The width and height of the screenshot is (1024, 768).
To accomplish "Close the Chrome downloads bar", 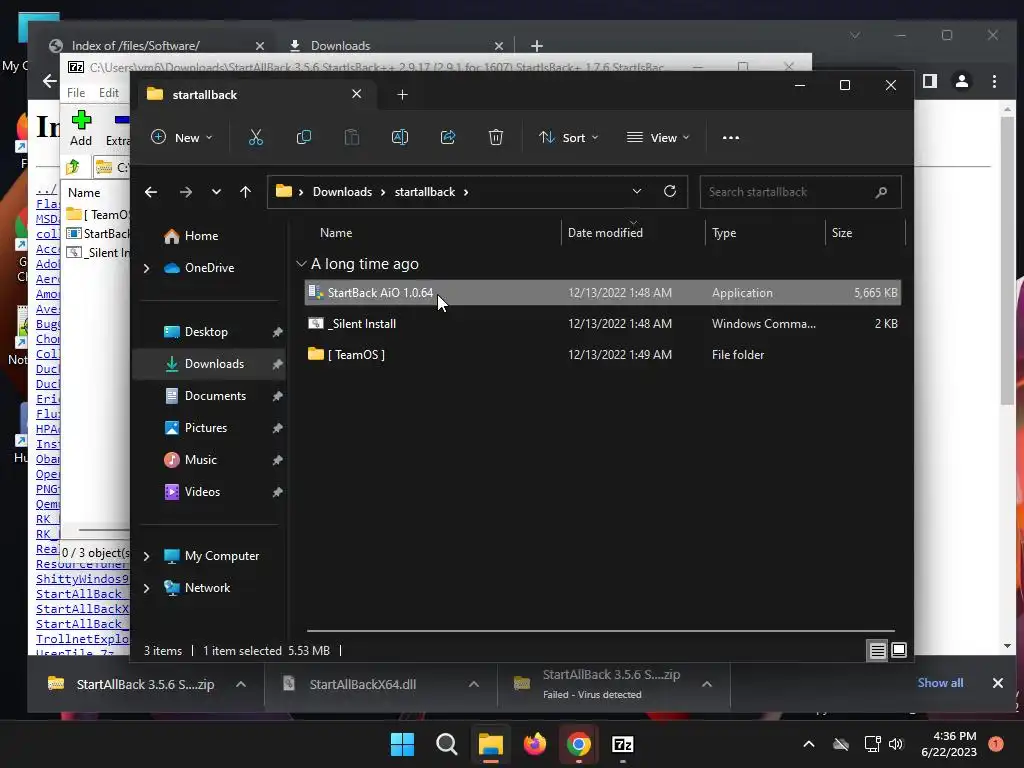I will click(x=998, y=683).
